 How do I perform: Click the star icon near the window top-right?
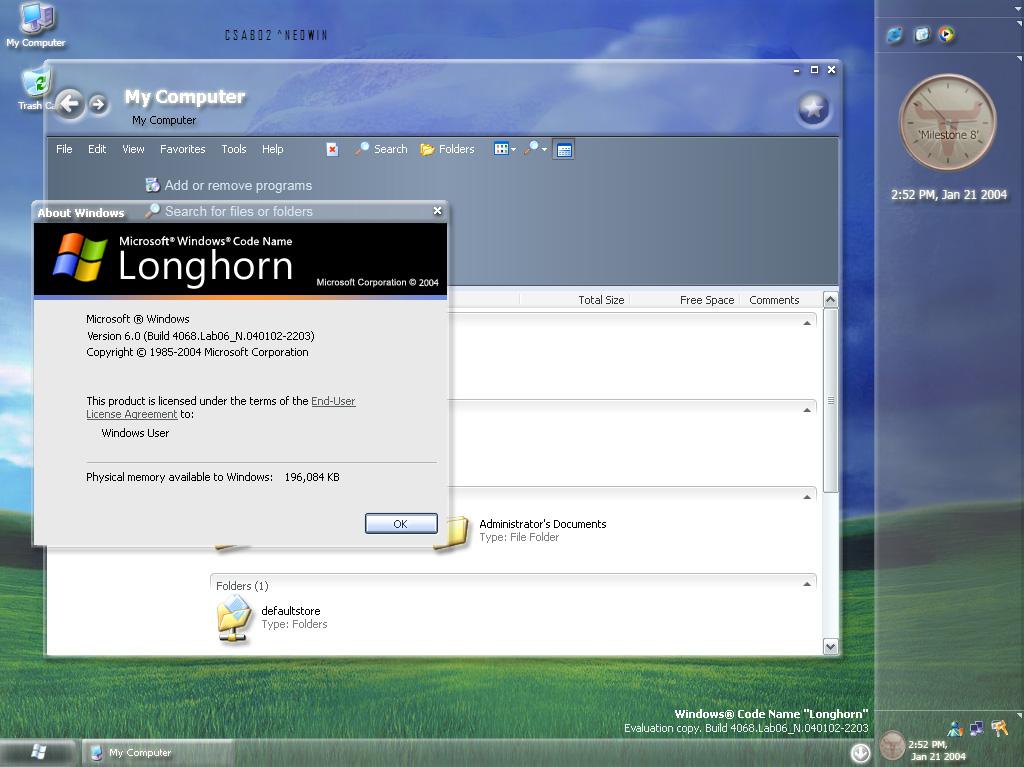pos(813,107)
